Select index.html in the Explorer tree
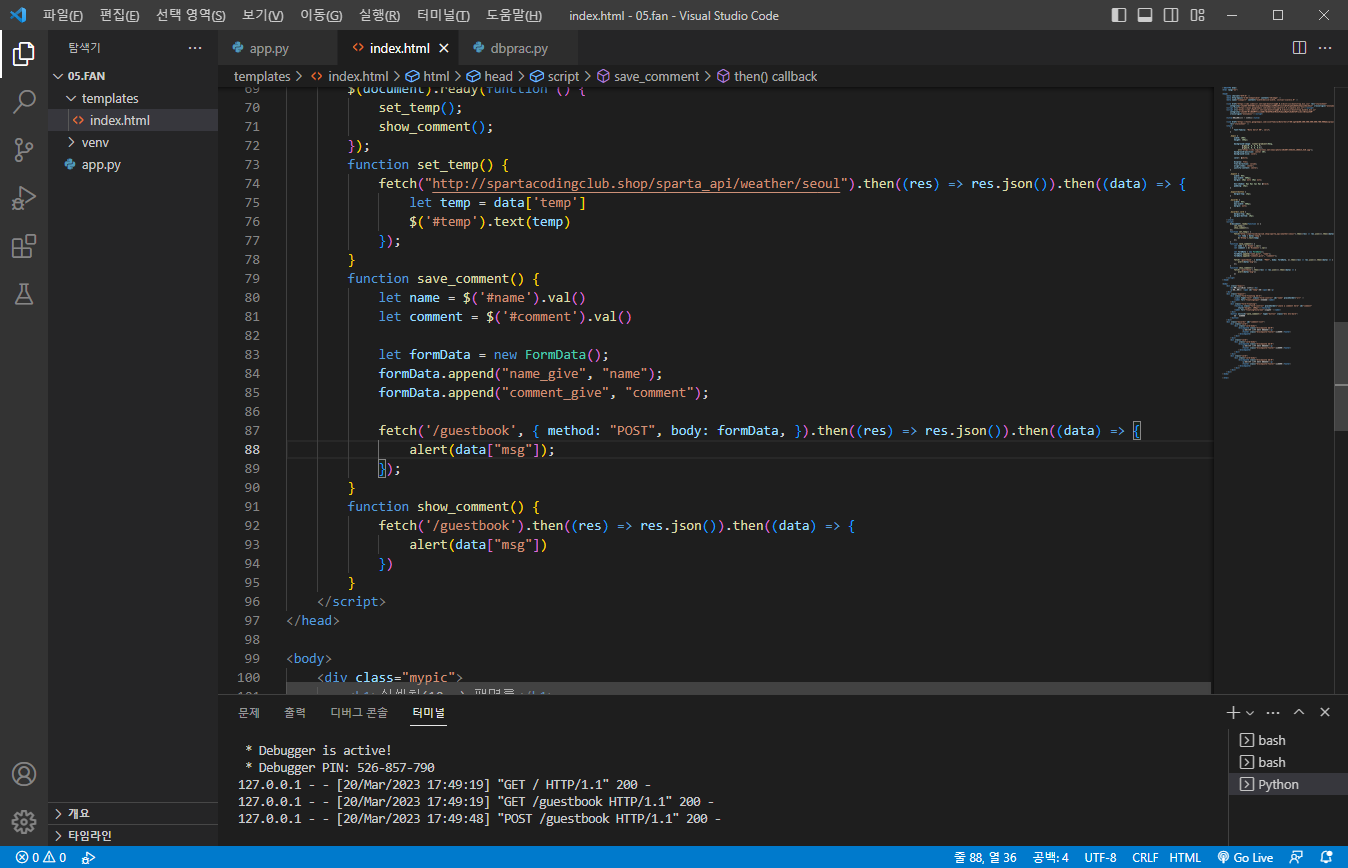This screenshot has height=868, width=1348. 133,120
